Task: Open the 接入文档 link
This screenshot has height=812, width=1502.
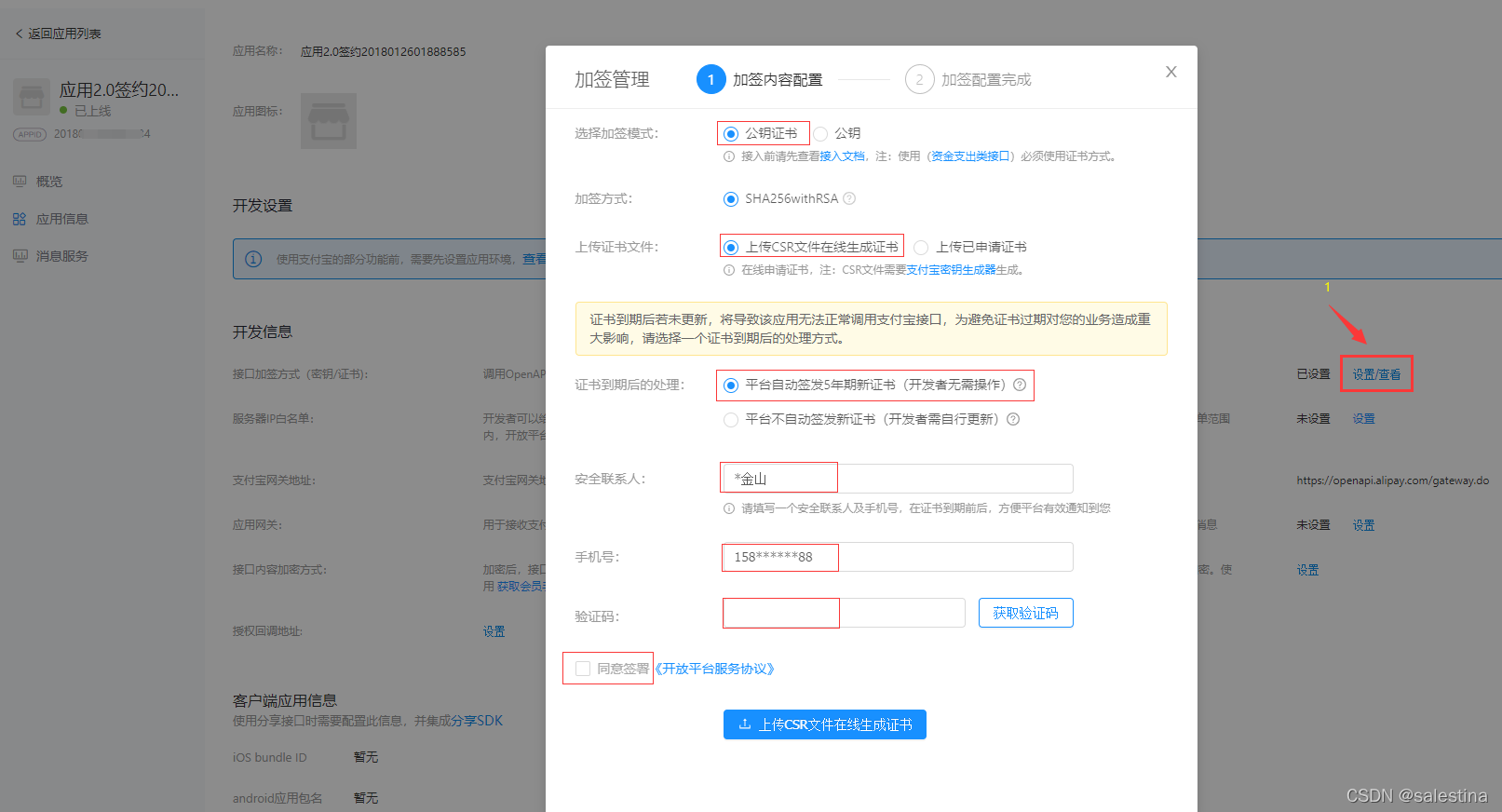Action: click(x=842, y=156)
